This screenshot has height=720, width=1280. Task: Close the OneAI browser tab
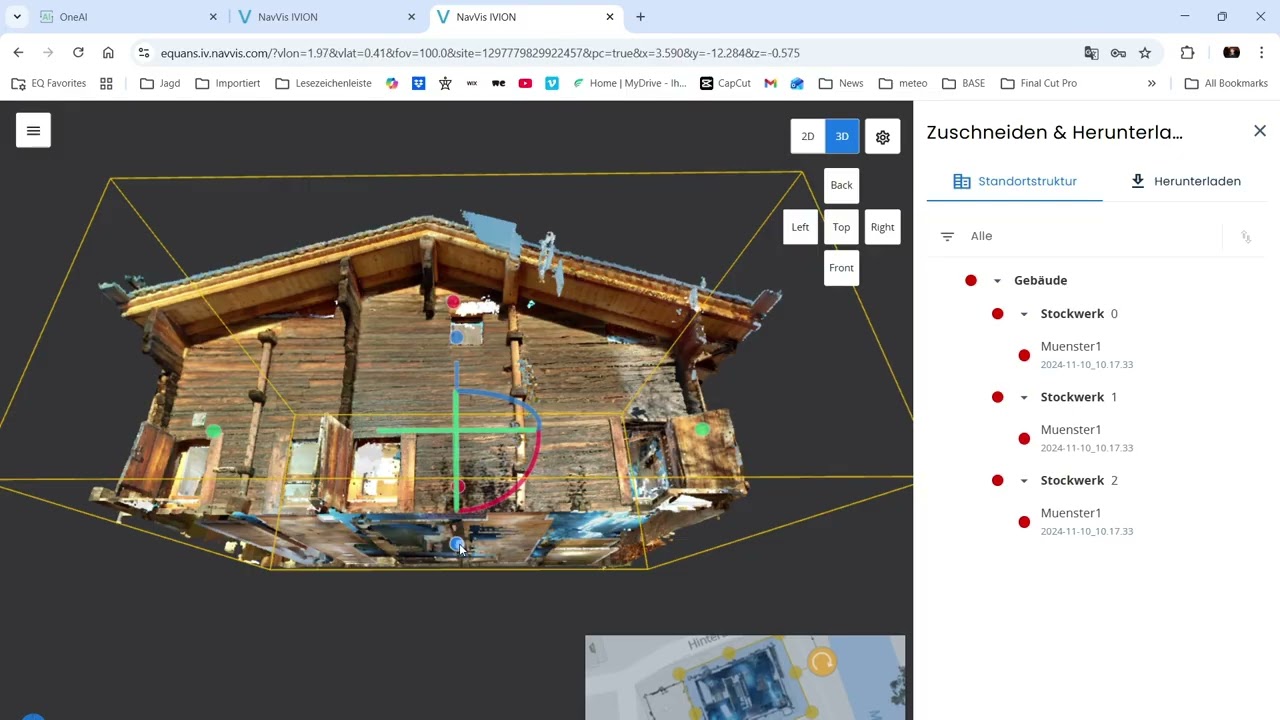212,17
